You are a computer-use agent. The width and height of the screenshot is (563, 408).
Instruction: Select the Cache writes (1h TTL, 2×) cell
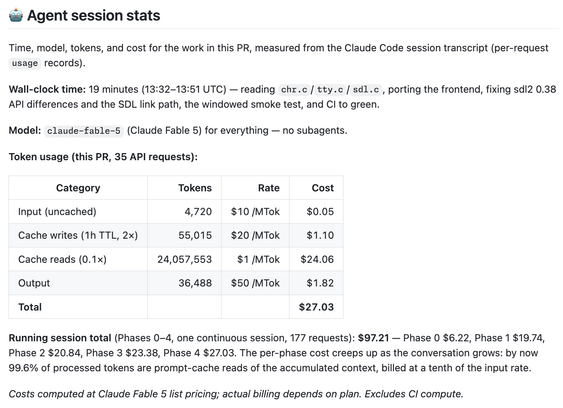click(78, 235)
